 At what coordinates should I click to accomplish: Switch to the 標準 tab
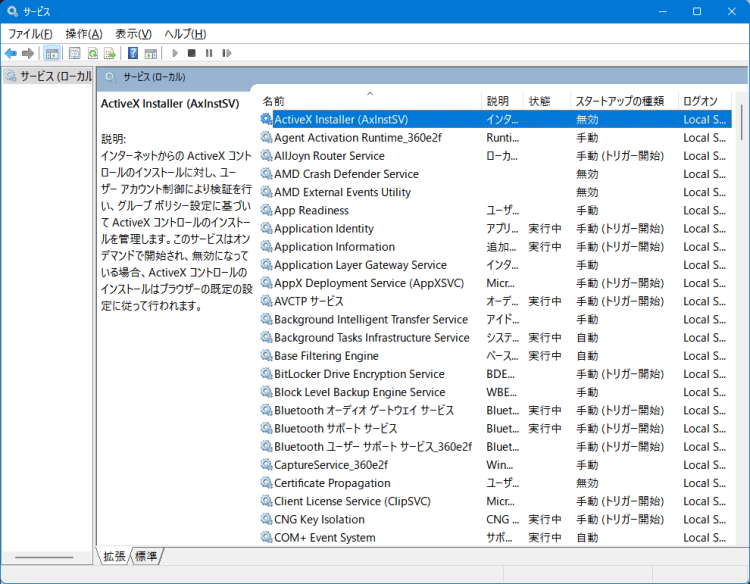pyautogui.click(x=146, y=556)
